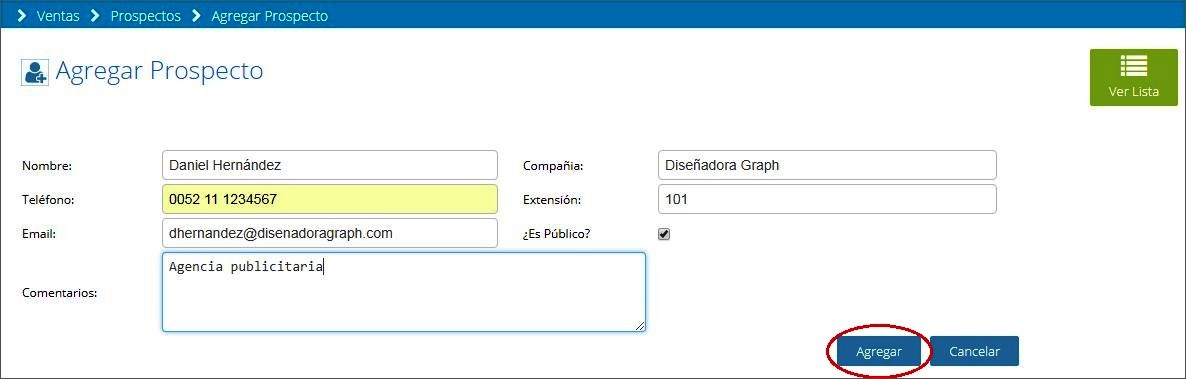The width and height of the screenshot is (1186, 379).
Task: Open Prospectos in the breadcrumb bar
Action: tap(146, 16)
